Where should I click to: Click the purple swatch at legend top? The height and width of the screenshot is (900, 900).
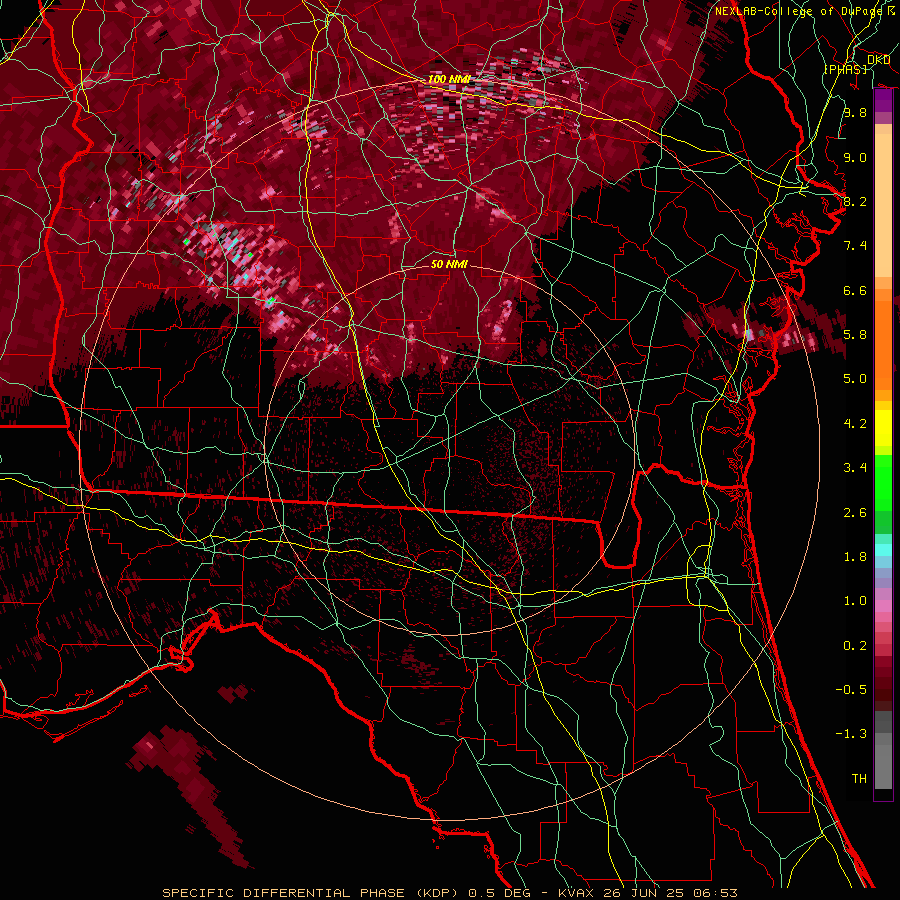coord(883,100)
